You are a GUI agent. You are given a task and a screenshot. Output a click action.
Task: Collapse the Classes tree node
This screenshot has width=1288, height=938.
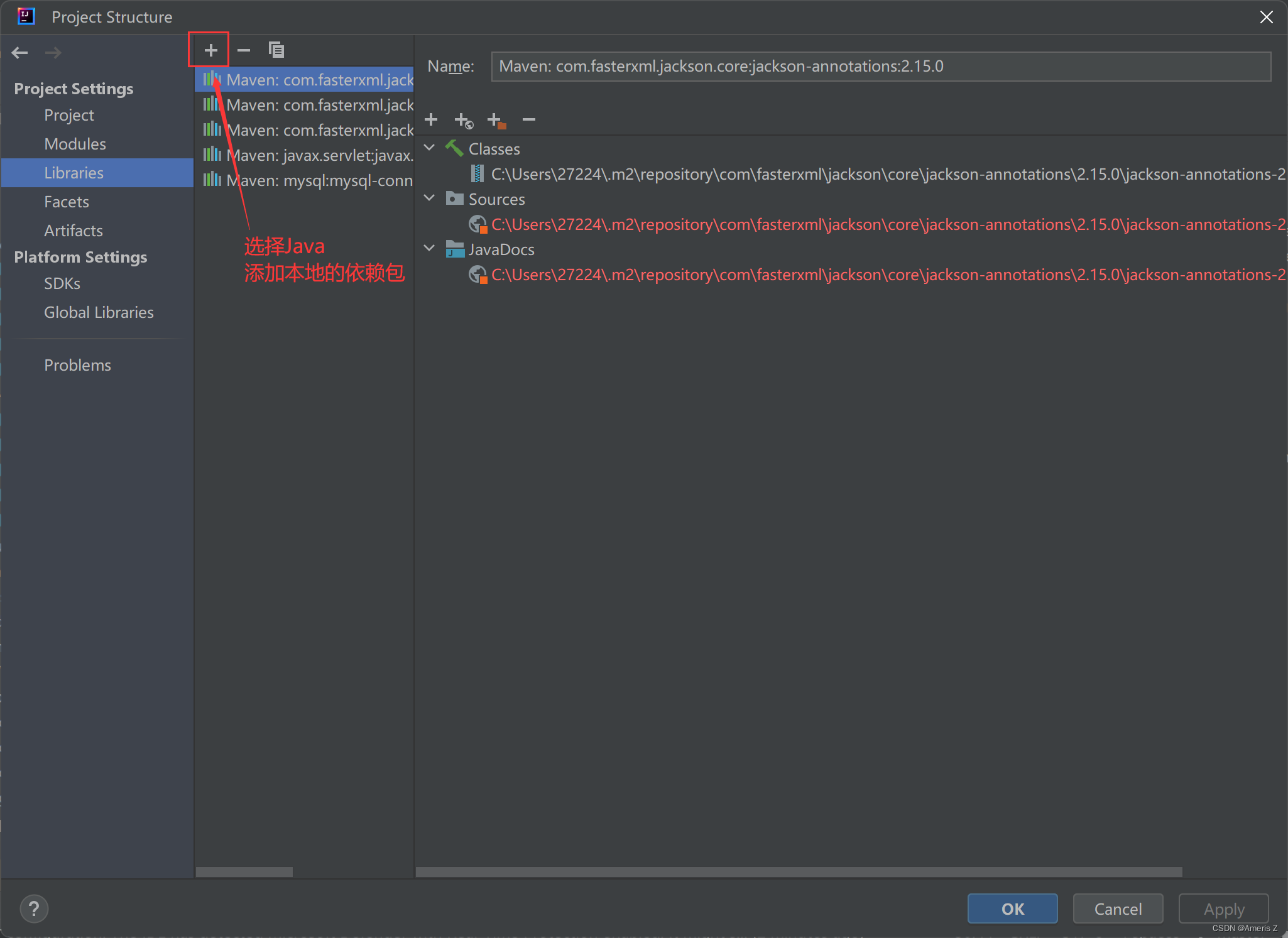pyautogui.click(x=430, y=148)
